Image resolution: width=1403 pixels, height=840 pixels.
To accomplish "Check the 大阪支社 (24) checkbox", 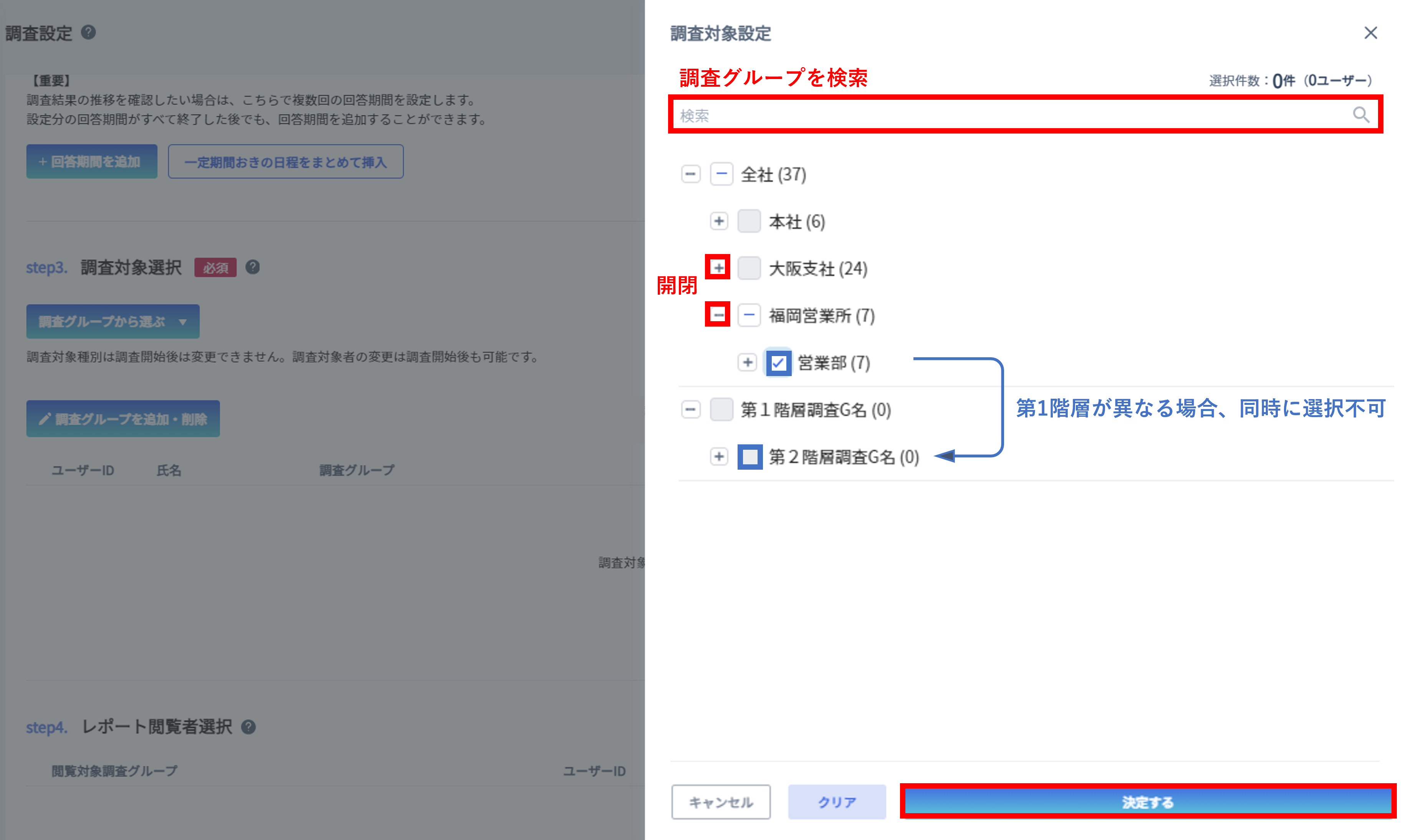I will click(749, 268).
